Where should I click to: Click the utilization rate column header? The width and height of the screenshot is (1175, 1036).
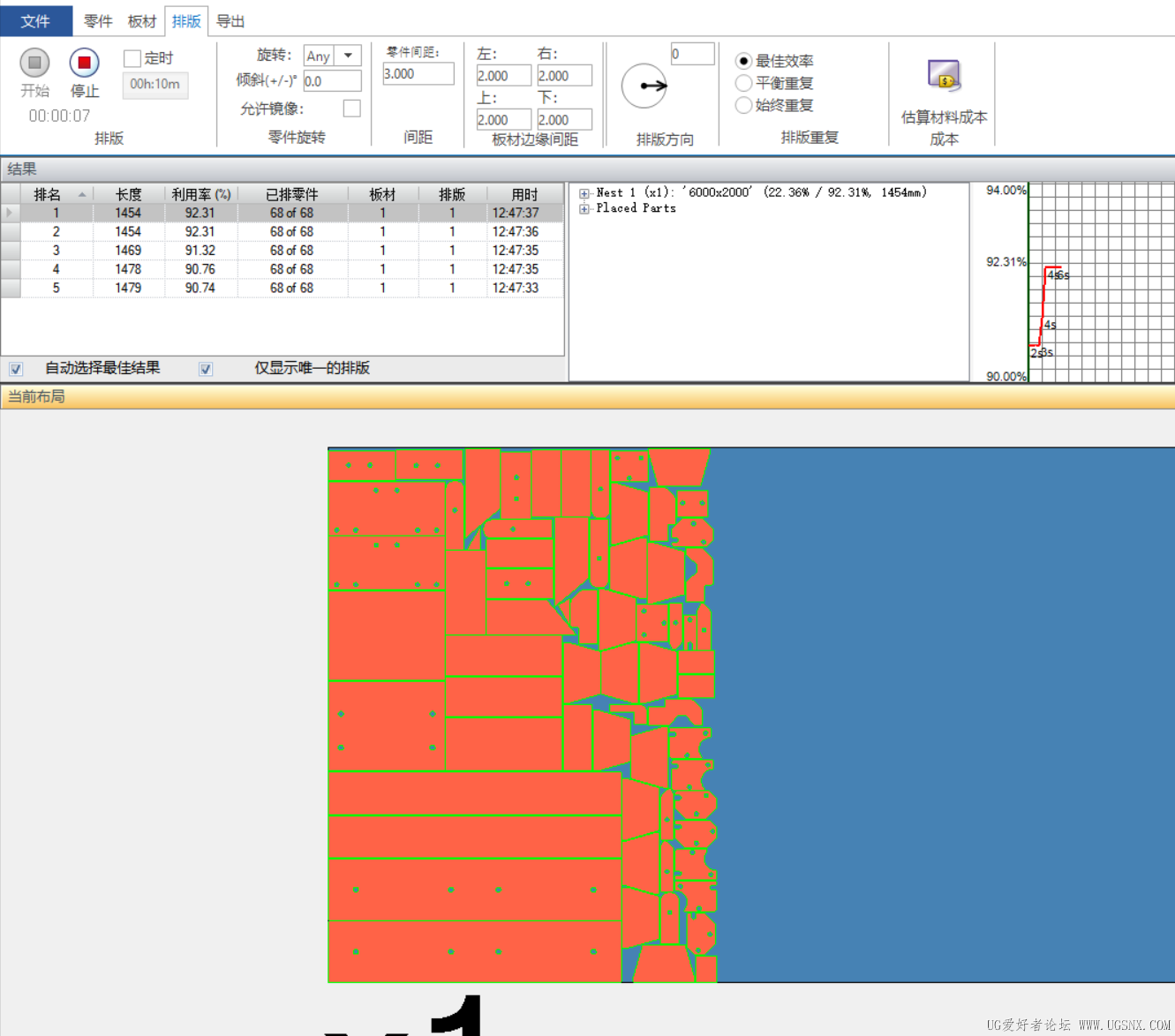tap(200, 194)
